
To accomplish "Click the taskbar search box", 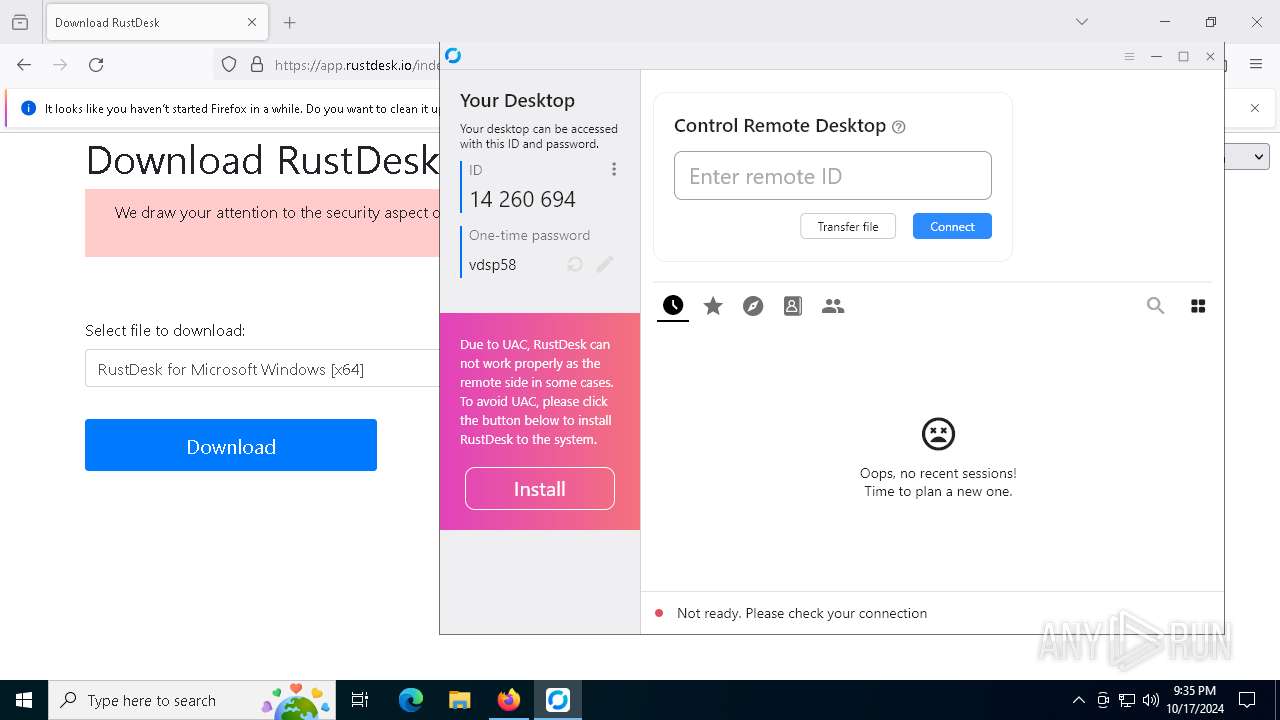I will (192, 700).
